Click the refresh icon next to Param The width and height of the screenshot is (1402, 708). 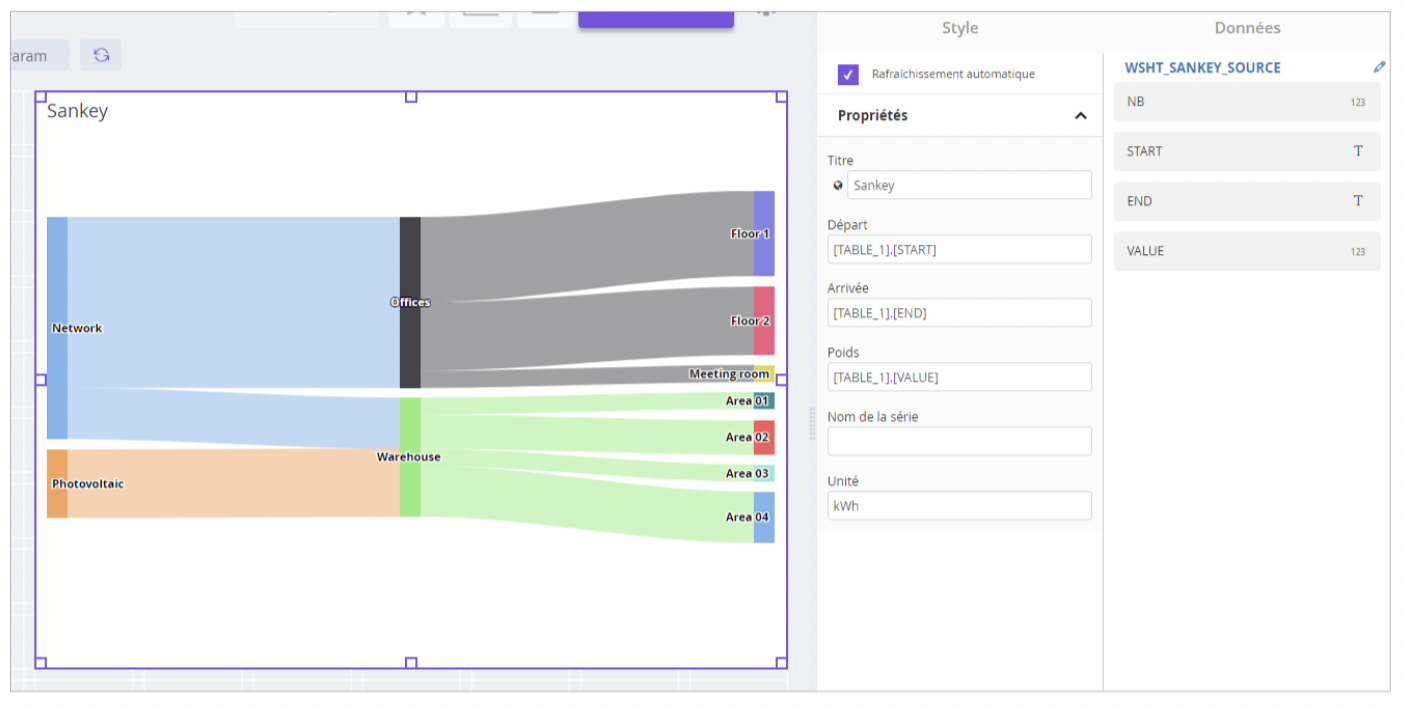(x=101, y=55)
